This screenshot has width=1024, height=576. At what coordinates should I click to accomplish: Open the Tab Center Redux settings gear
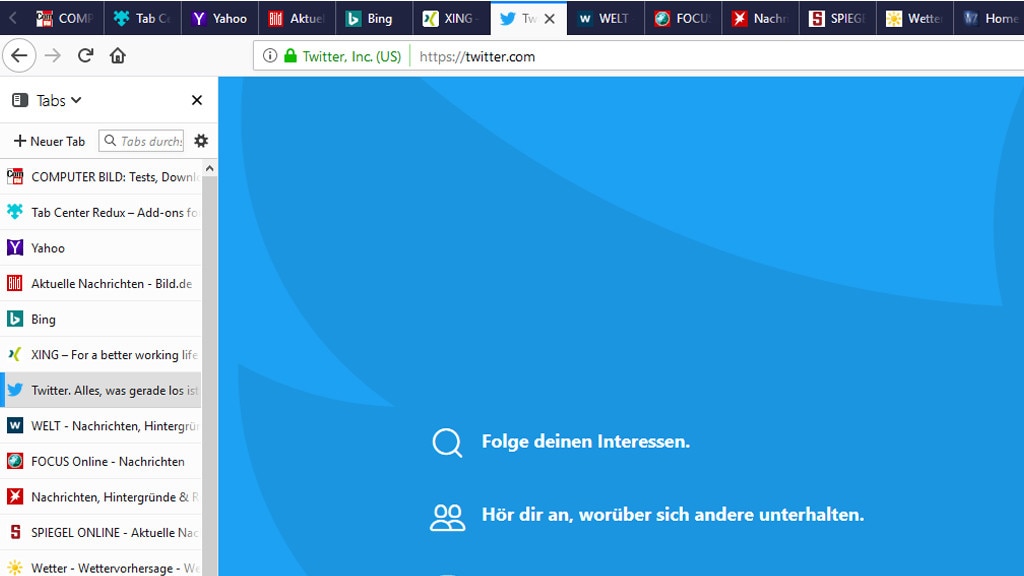click(200, 141)
